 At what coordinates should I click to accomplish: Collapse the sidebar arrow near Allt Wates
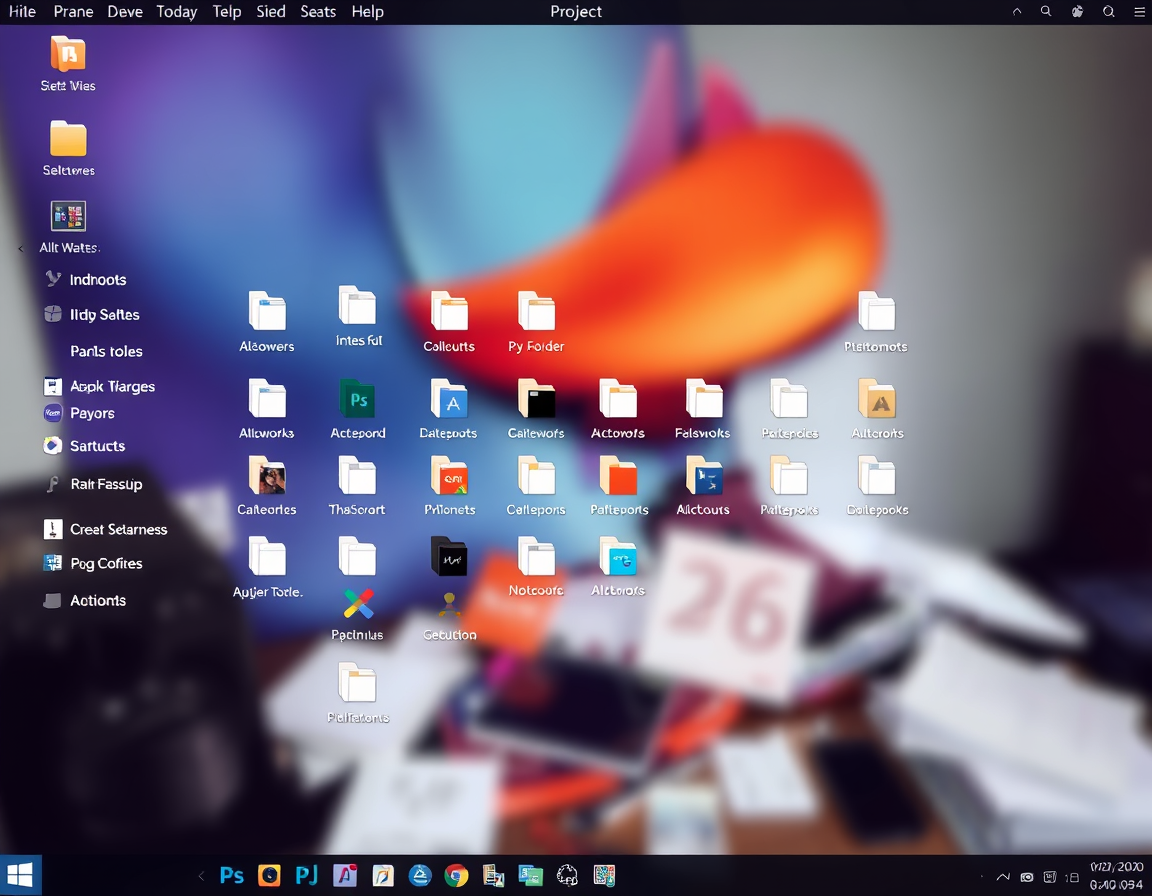coord(21,249)
